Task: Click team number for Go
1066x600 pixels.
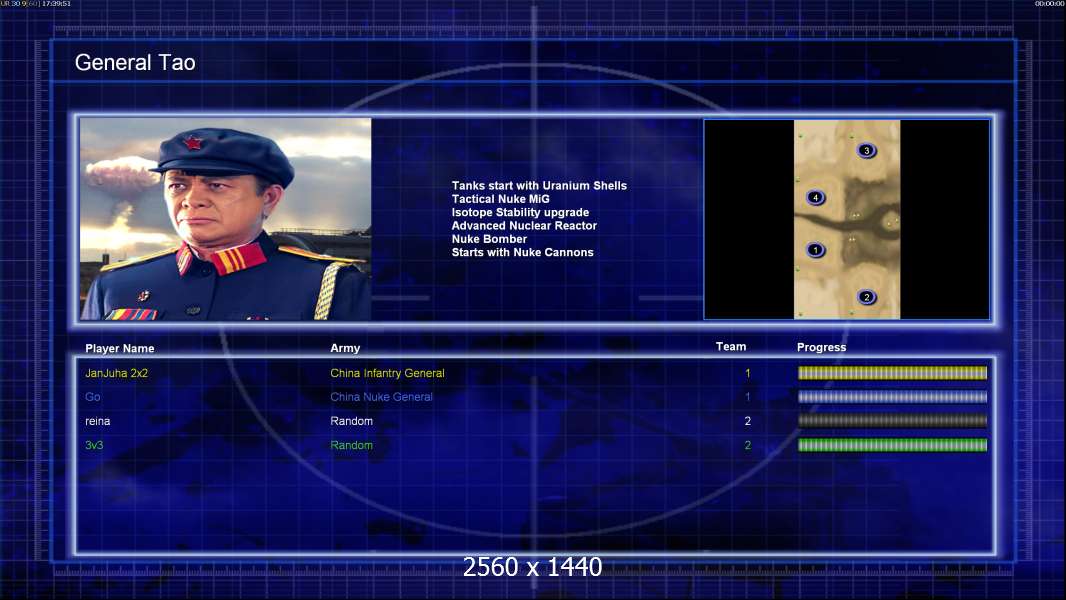Action: click(747, 397)
